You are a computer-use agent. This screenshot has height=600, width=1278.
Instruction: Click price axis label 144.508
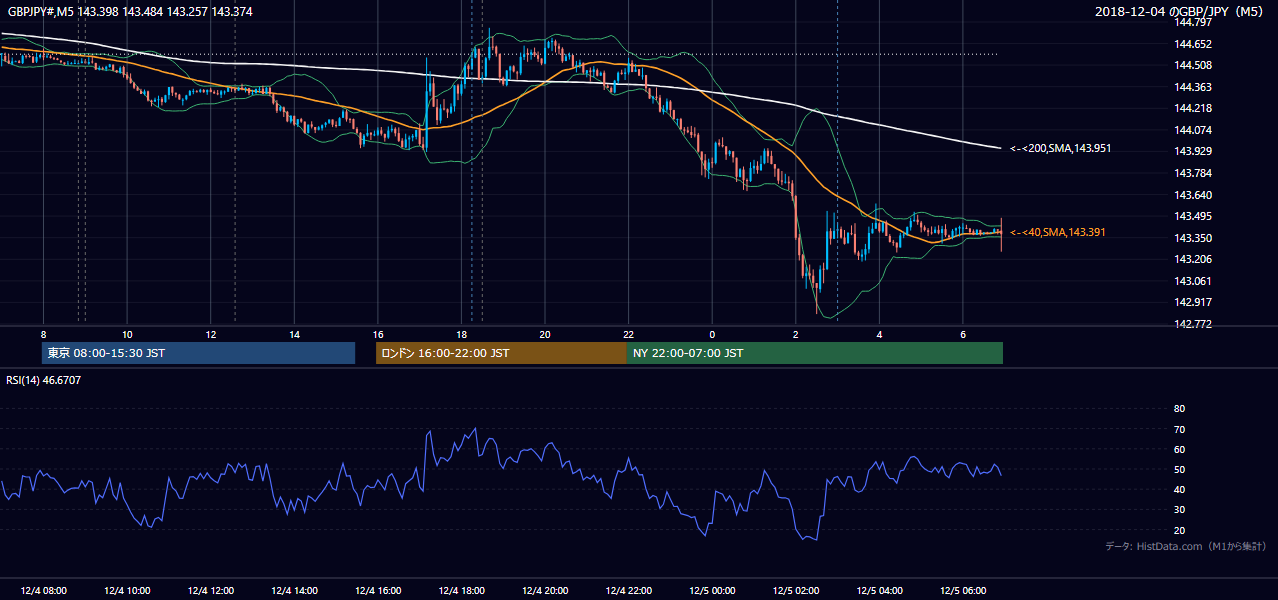pyautogui.click(x=1192, y=66)
